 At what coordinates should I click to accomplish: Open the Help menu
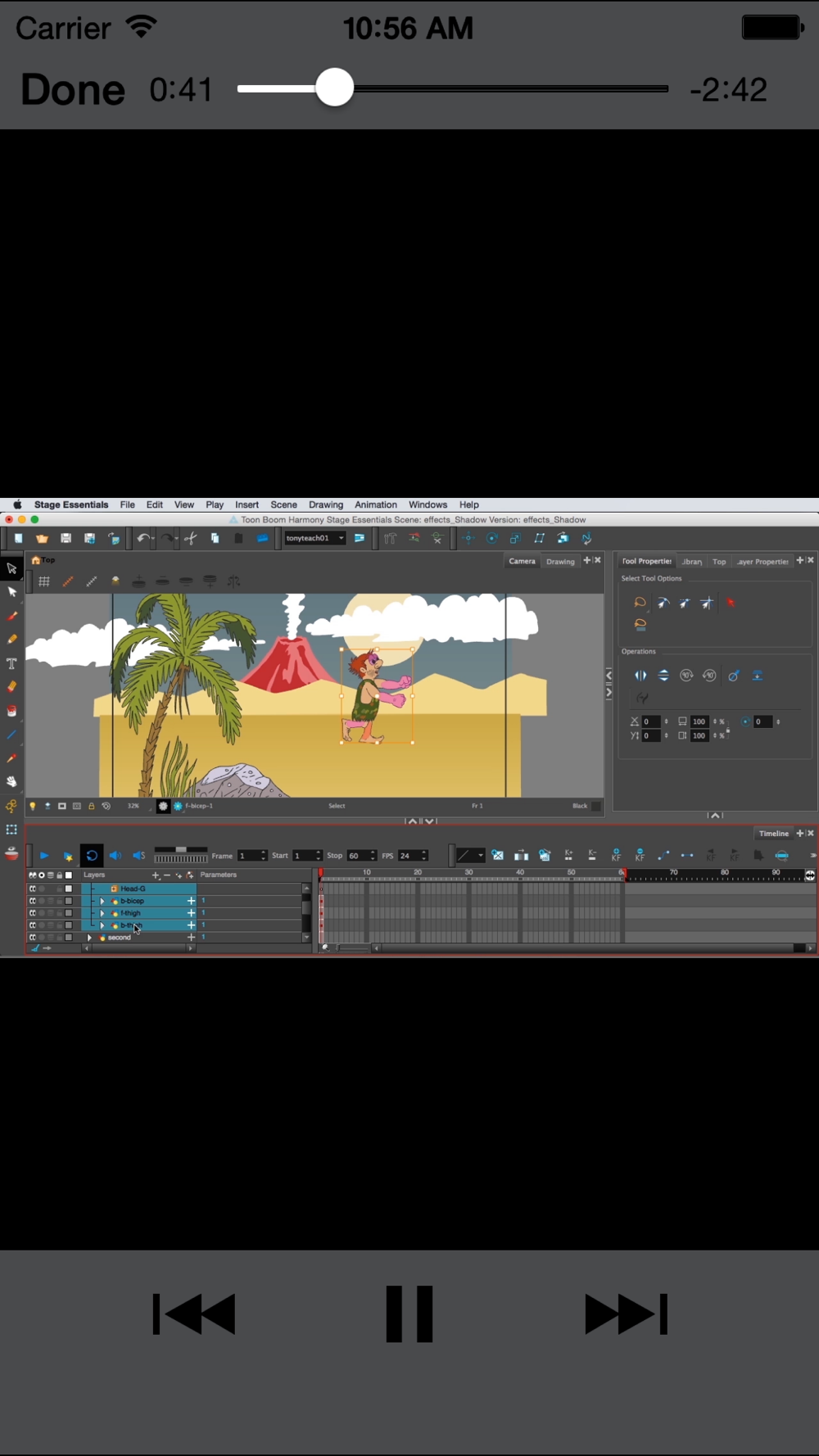click(469, 504)
